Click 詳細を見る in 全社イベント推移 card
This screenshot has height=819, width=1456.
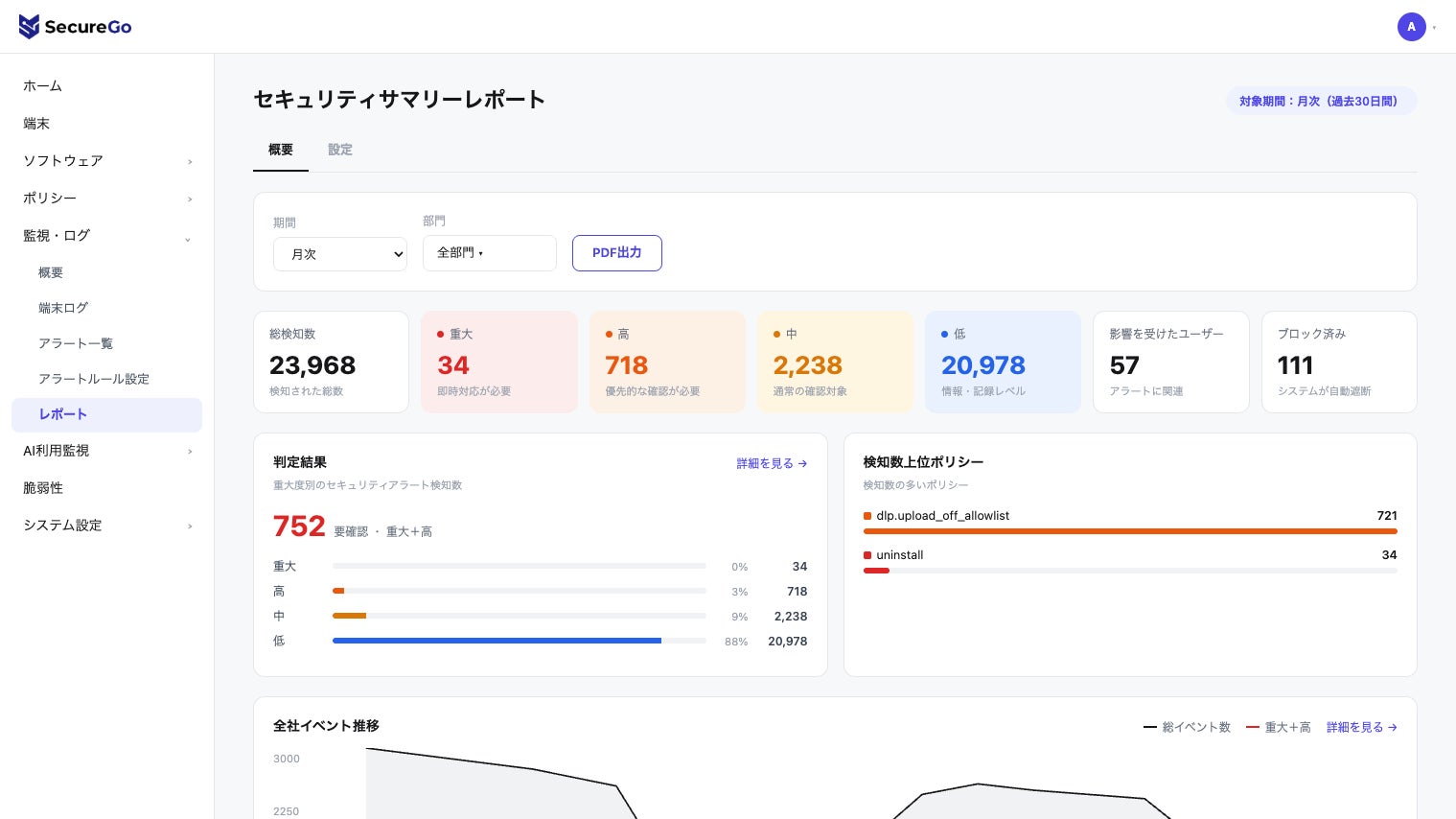(1362, 728)
